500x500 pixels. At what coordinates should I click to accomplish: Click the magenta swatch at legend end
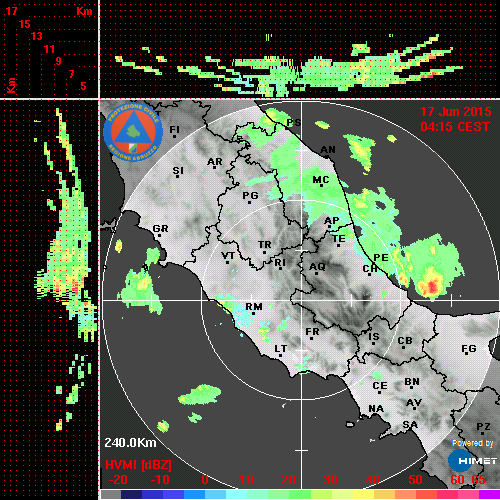coord(489,494)
